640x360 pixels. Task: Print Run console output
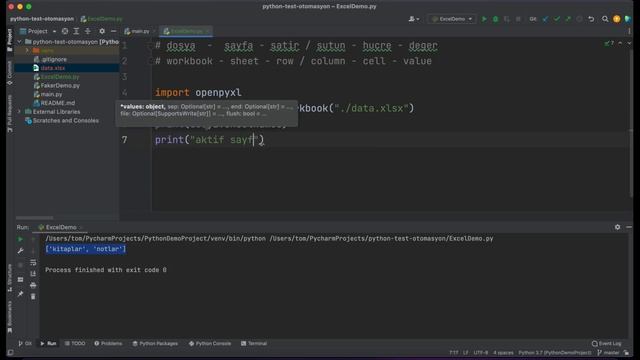tap(33, 285)
